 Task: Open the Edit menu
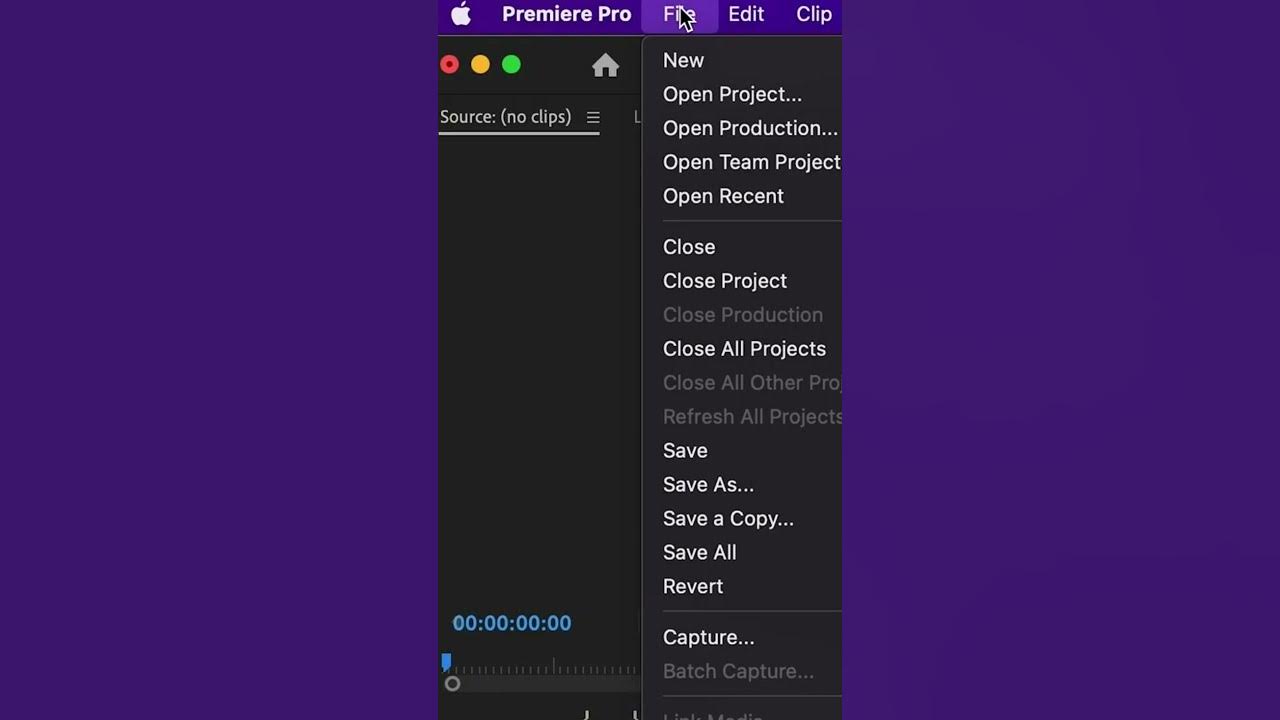click(746, 14)
